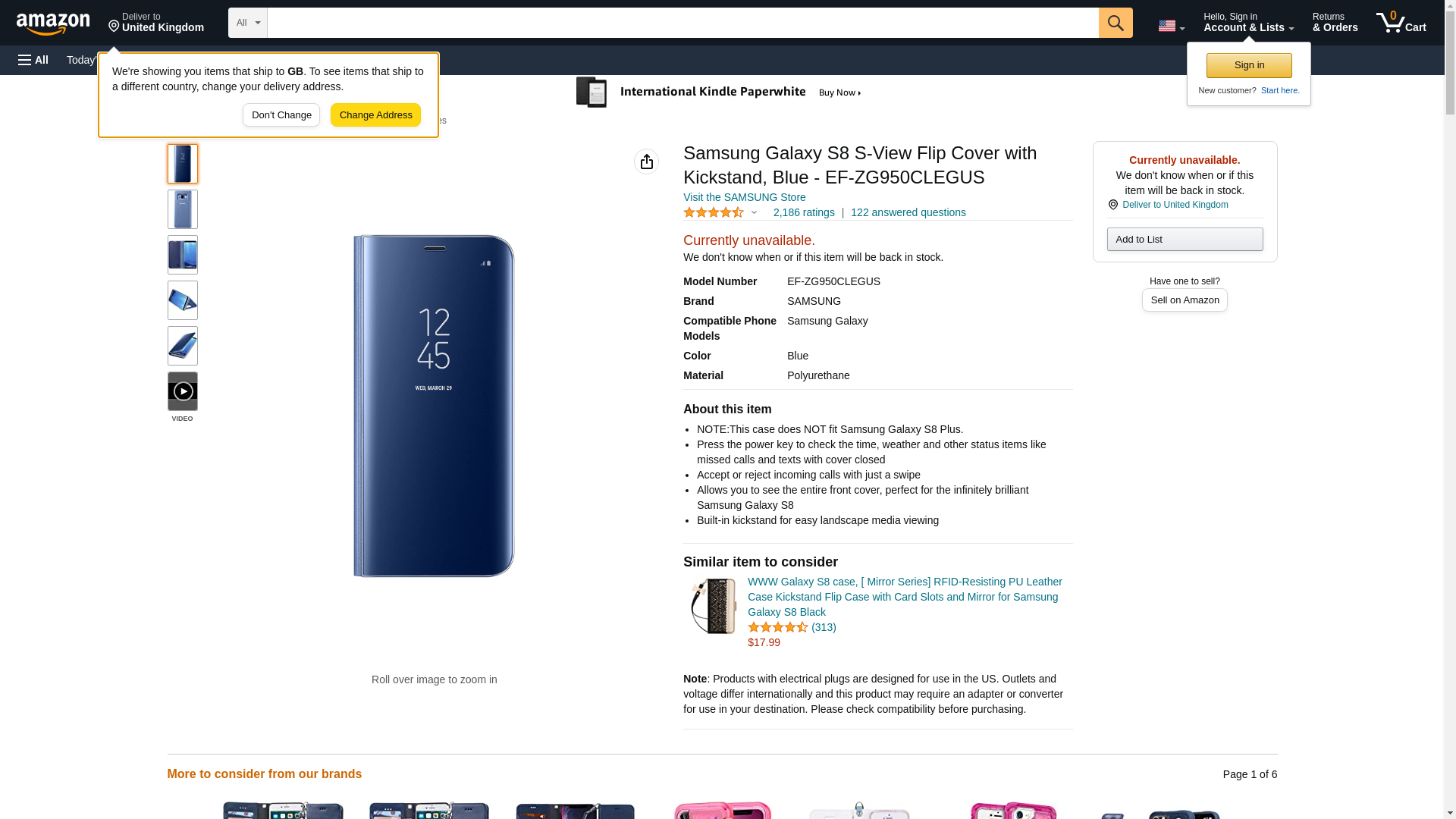1456x819 pixels.
Task: Select the second product thumbnail image
Action: point(183,209)
